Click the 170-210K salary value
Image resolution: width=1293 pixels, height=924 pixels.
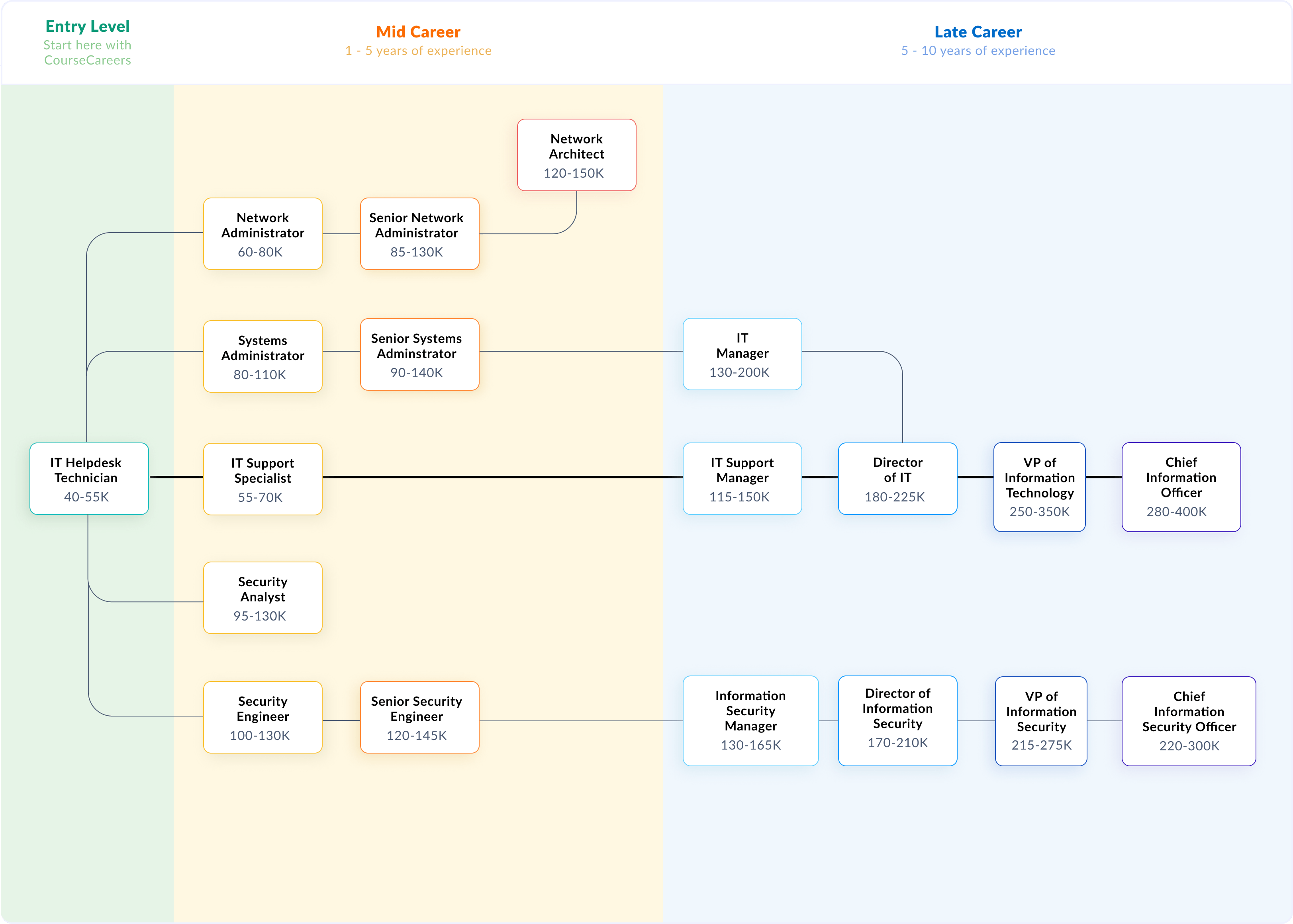[897, 742]
